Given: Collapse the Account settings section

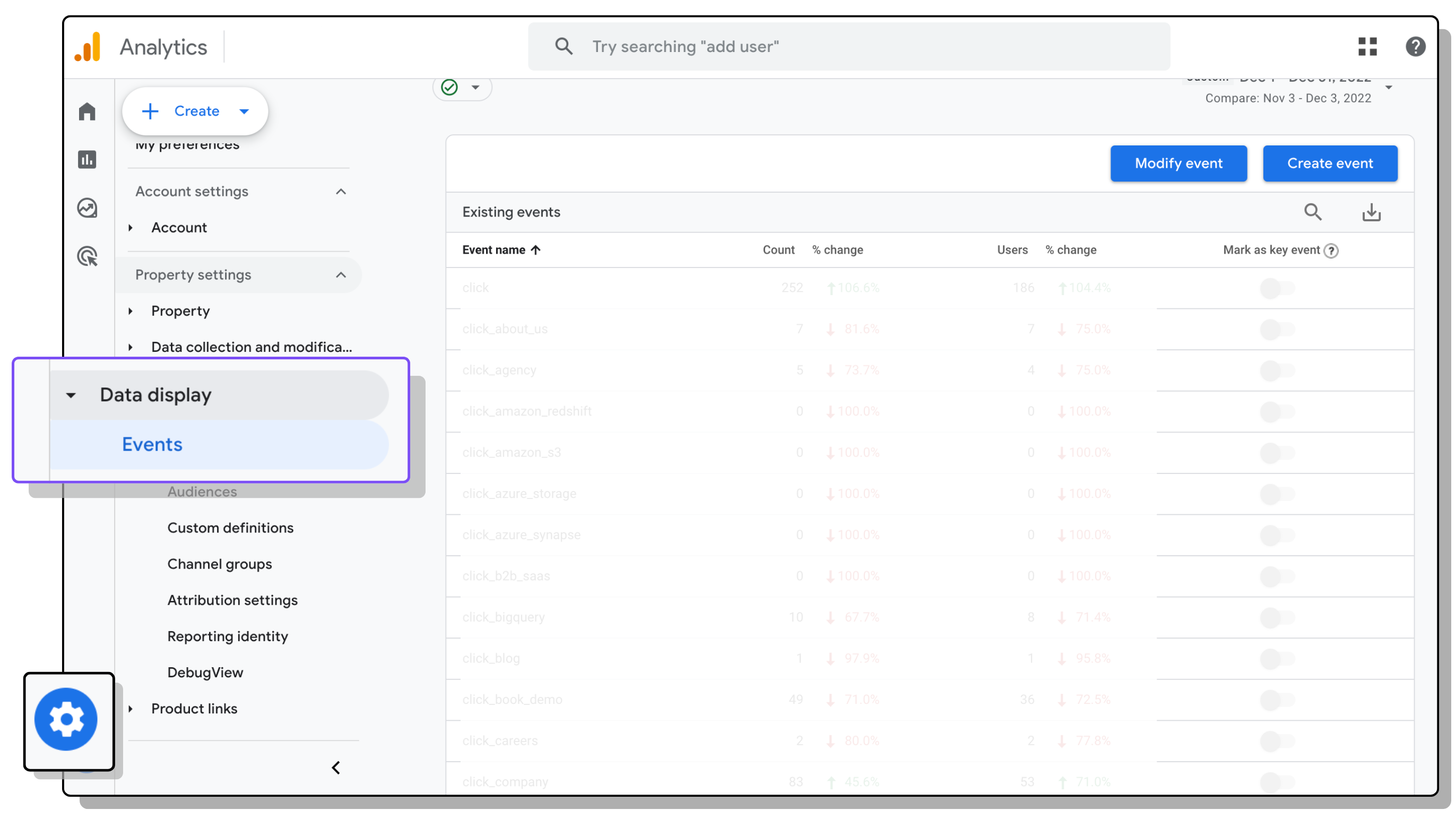Looking at the screenshot, I should (x=341, y=192).
